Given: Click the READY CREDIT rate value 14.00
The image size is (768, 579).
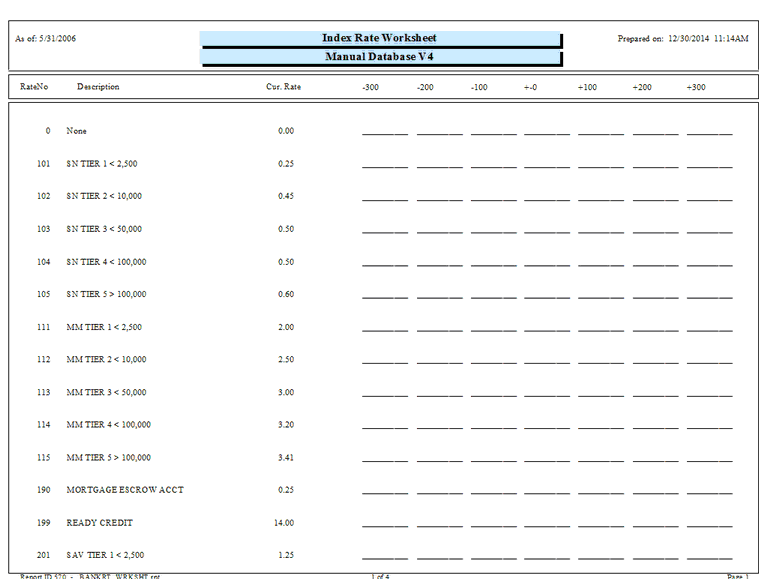Looking at the screenshot, I should pyautogui.click(x=284, y=523).
